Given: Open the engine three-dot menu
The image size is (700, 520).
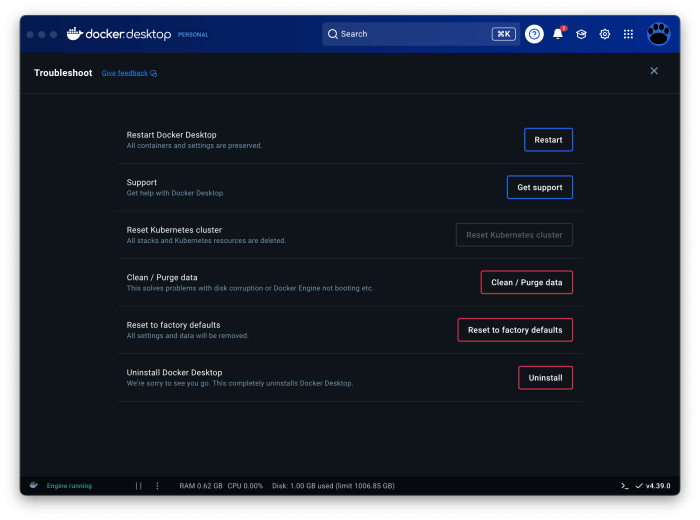Looking at the screenshot, I should click(157, 486).
